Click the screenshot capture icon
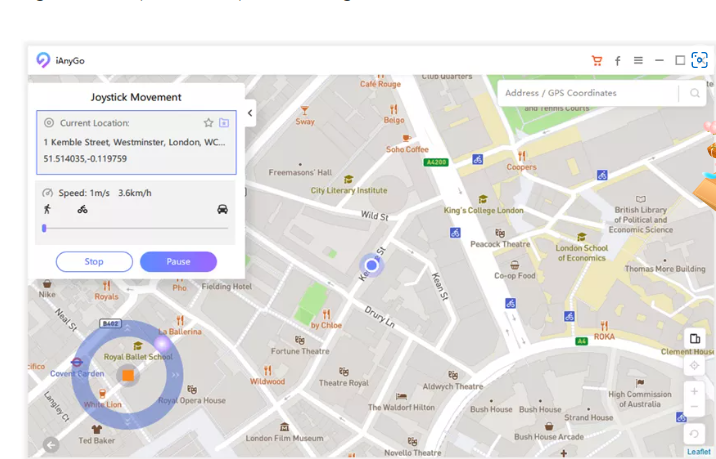Image resolution: width=716 pixels, height=459 pixels. (x=699, y=60)
